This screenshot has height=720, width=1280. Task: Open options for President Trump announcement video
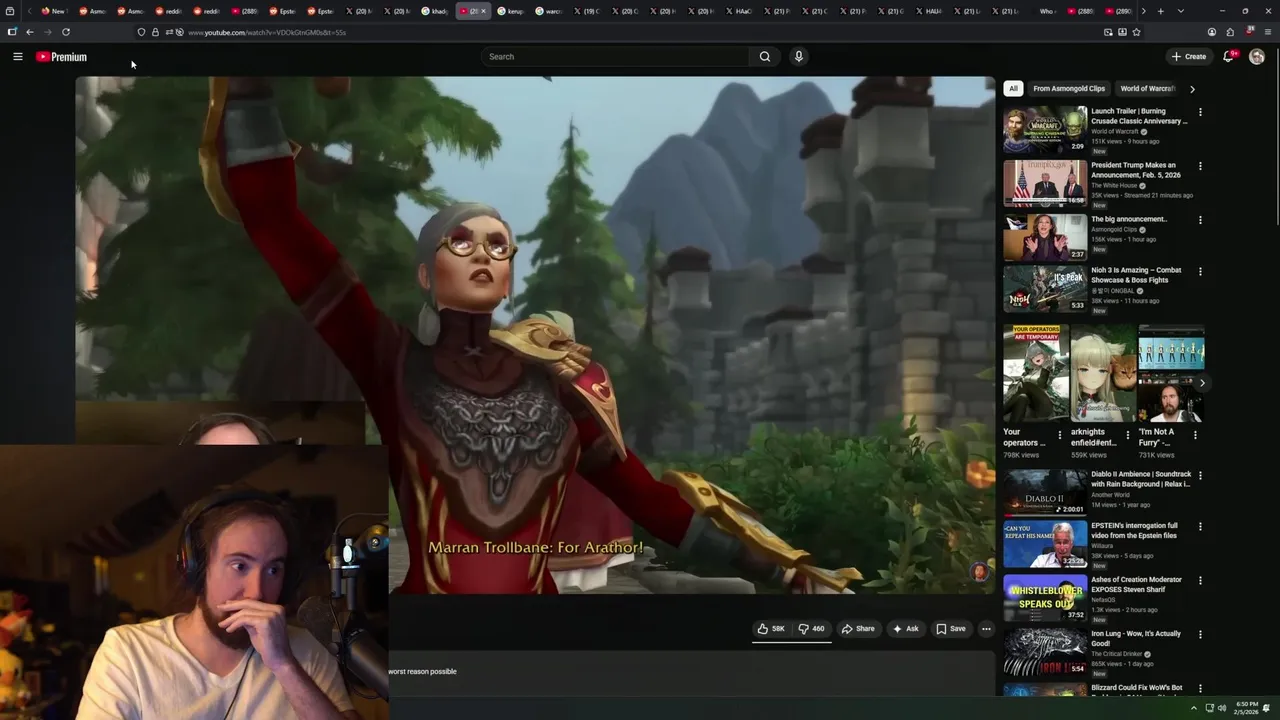[1200, 166]
